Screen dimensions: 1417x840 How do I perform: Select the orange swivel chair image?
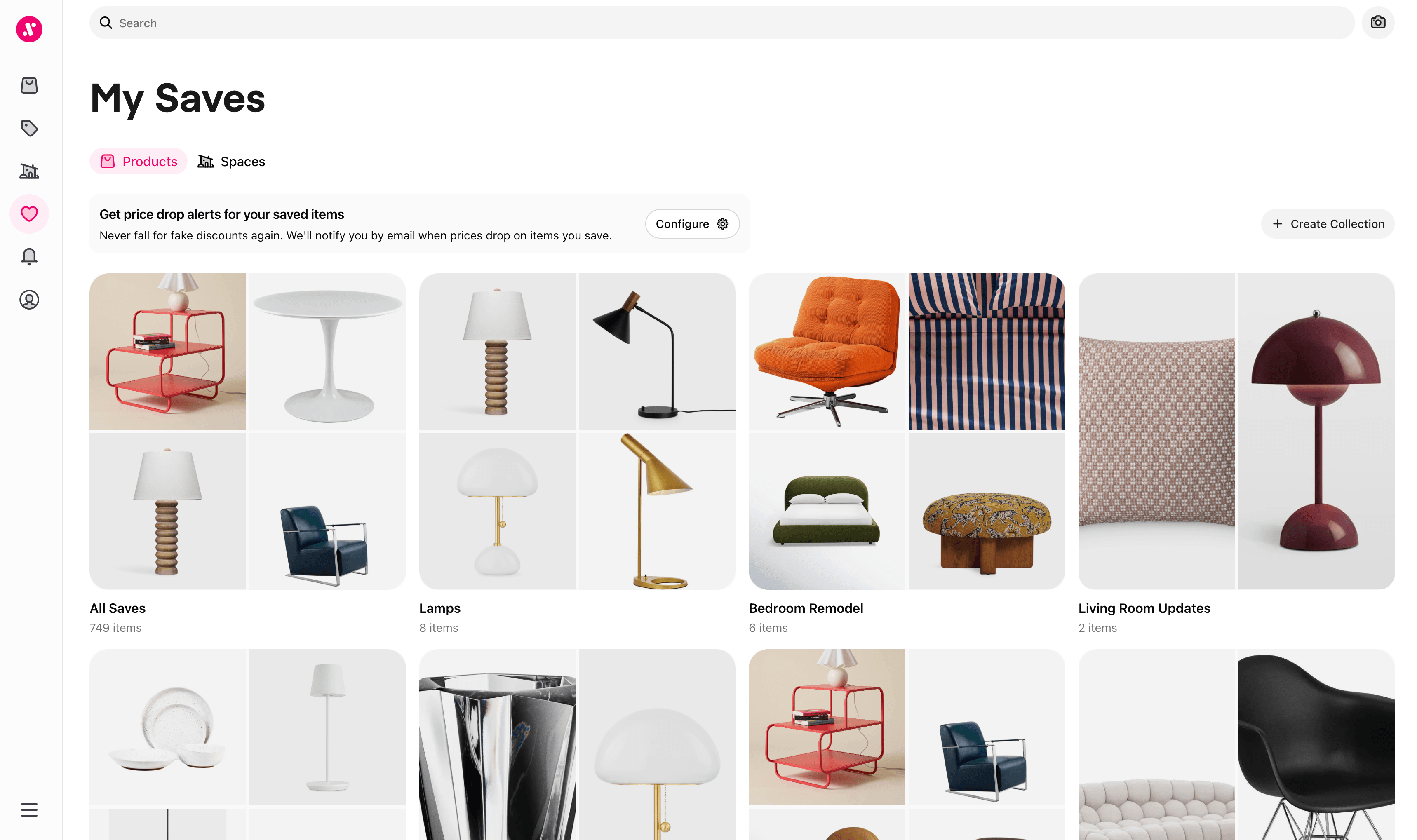tap(827, 352)
